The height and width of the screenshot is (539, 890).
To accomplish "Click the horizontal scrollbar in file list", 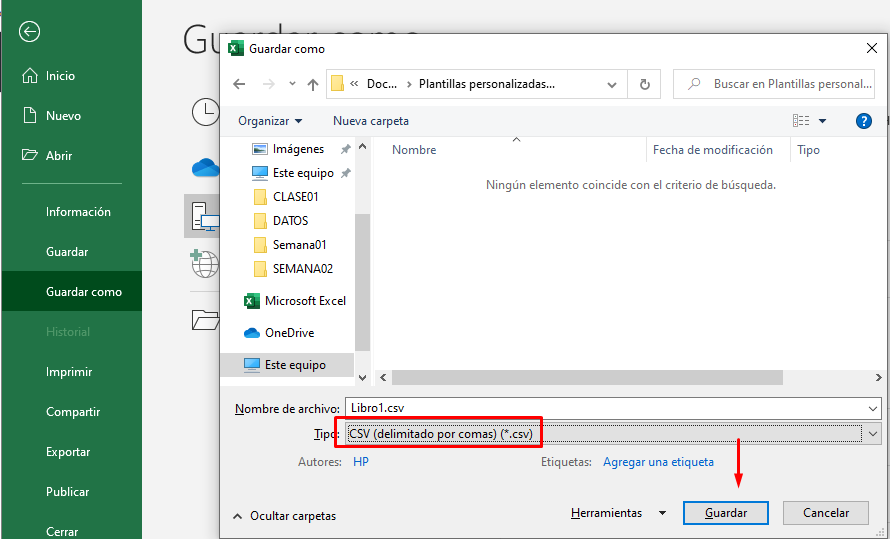I will [586, 378].
